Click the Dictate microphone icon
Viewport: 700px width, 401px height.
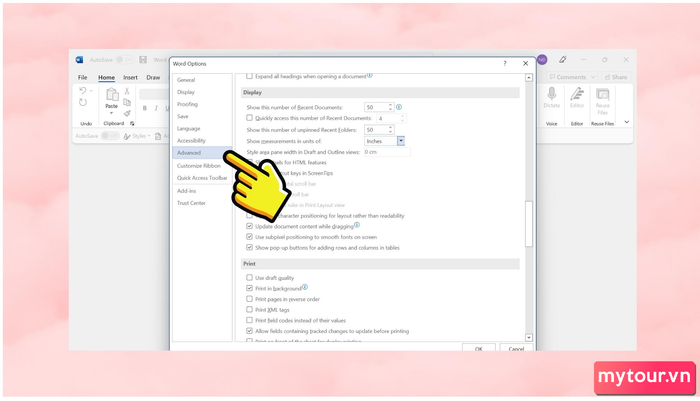(x=552, y=94)
